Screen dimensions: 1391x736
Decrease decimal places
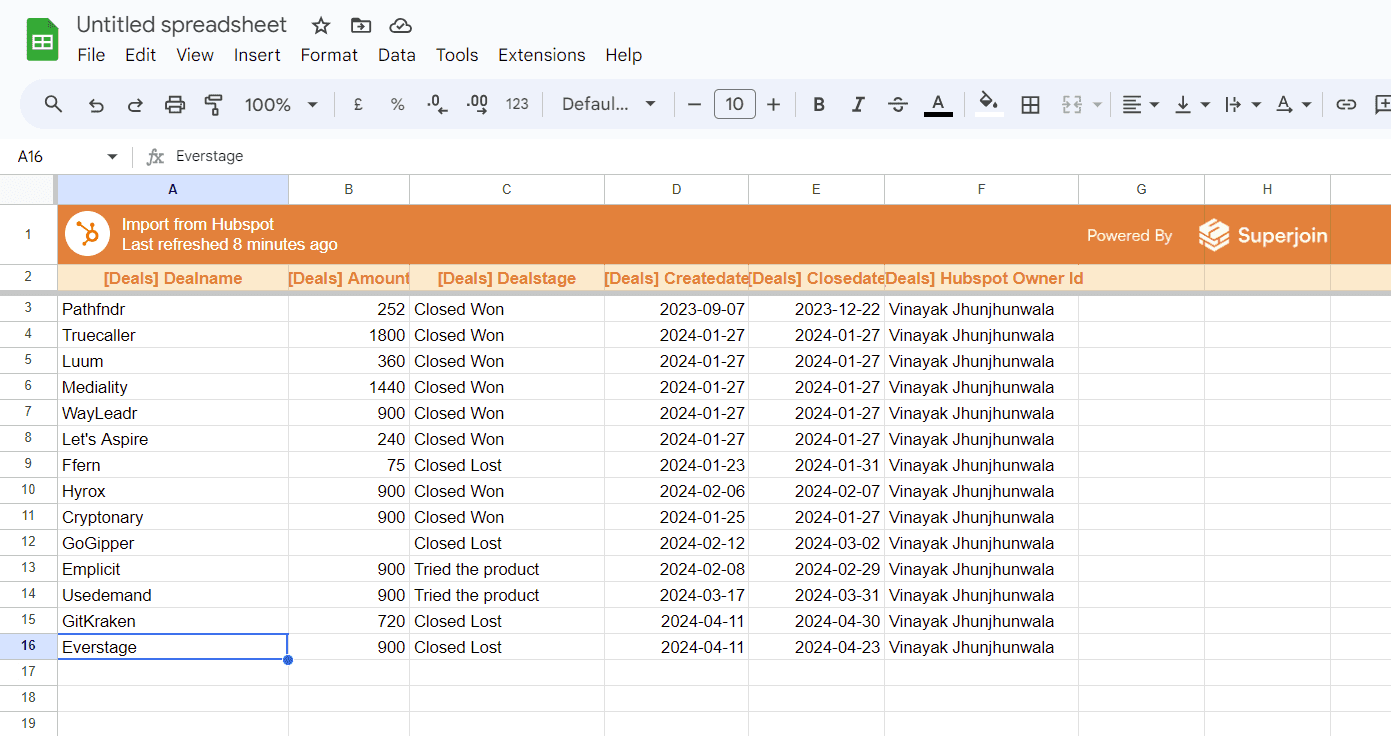437,104
